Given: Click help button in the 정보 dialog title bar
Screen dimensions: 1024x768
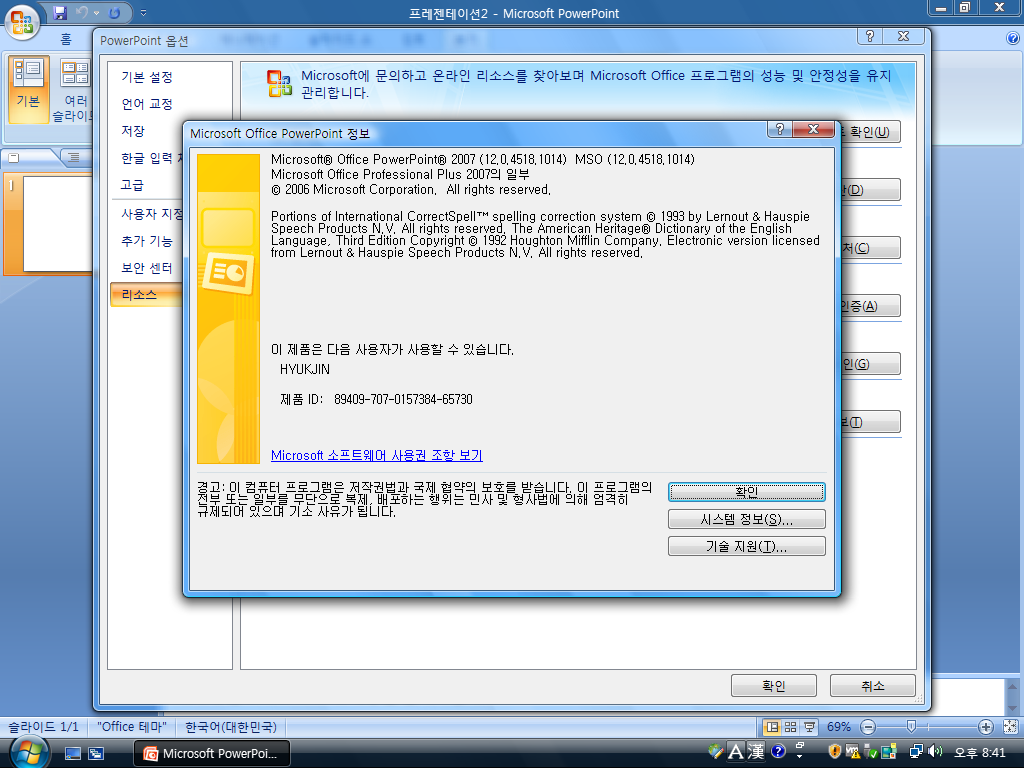Looking at the screenshot, I should coord(780,129).
